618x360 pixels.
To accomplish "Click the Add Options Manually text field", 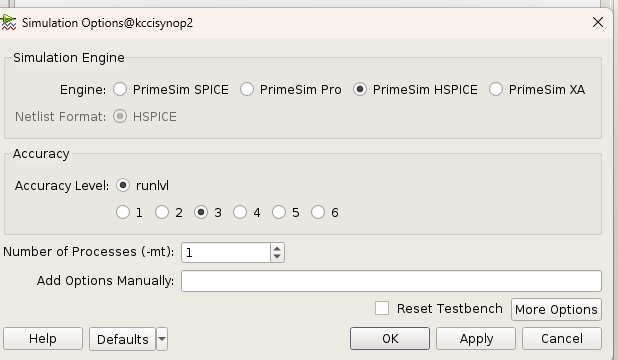I will (391, 281).
